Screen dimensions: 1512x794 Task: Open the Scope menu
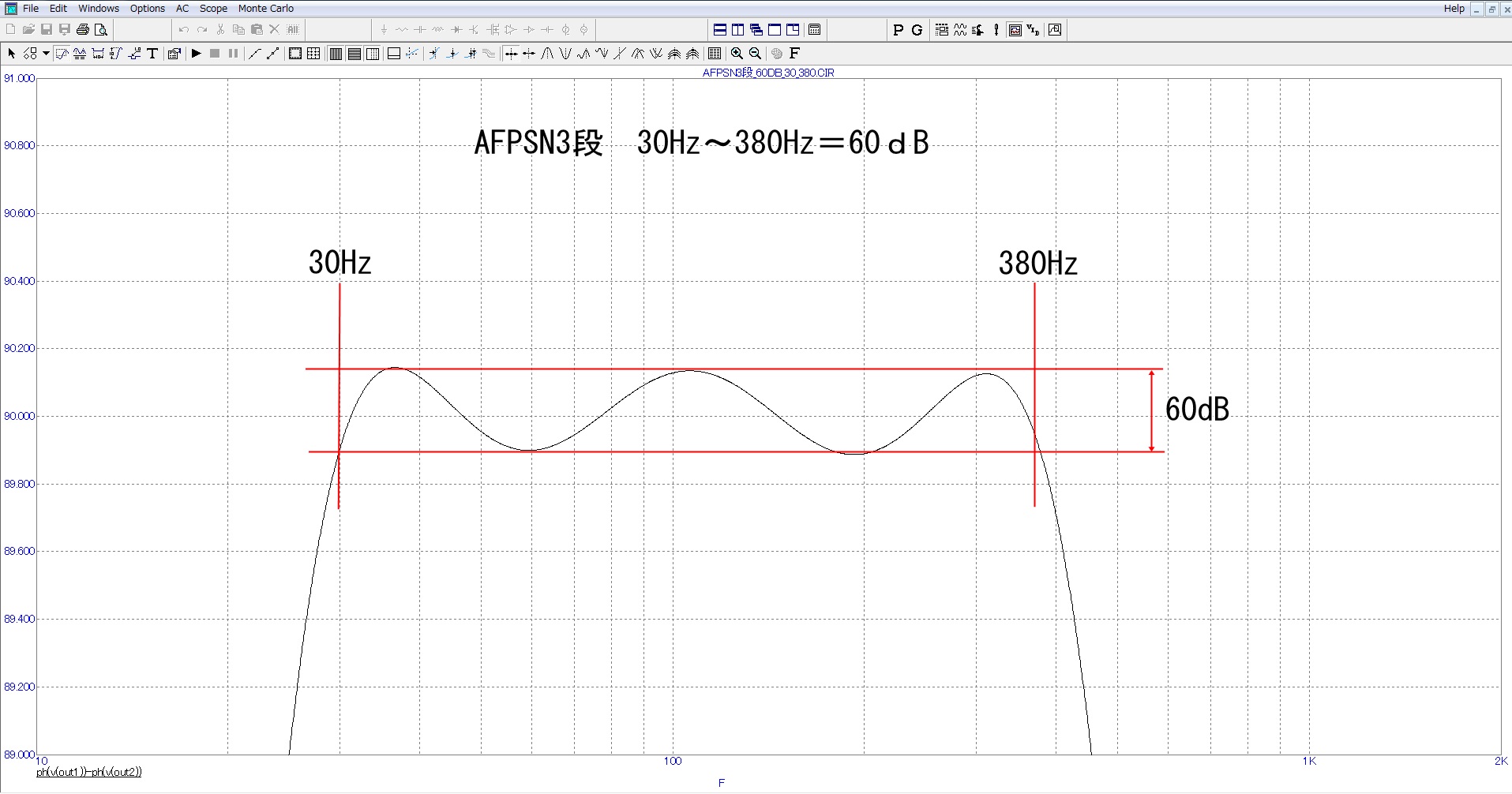[x=213, y=9]
